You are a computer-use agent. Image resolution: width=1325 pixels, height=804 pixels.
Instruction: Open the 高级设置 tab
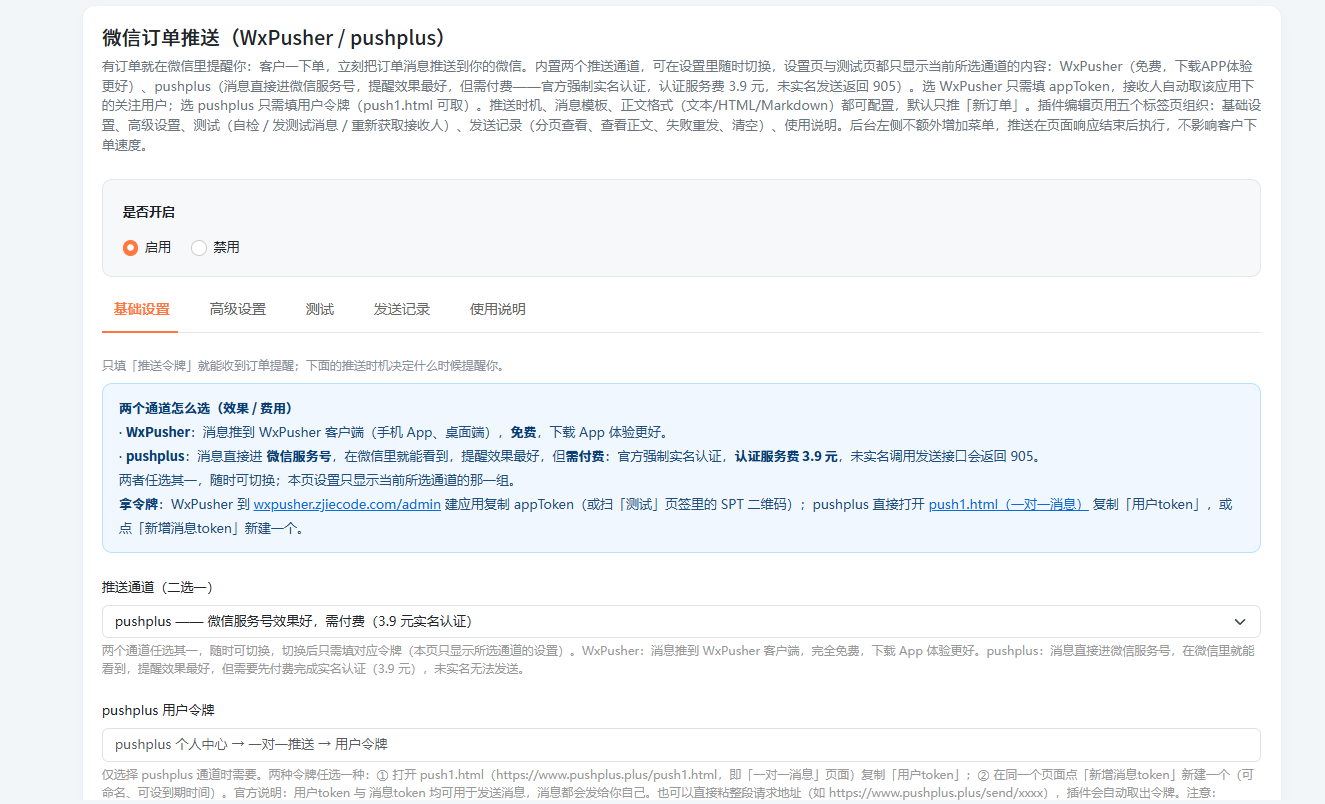238,309
